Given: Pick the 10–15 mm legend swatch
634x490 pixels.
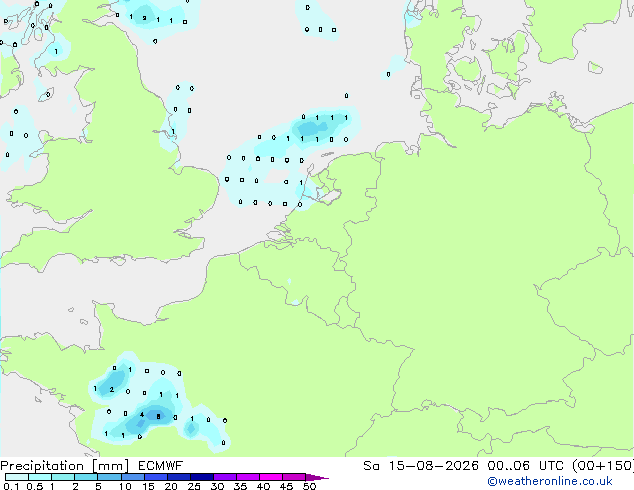Looking at the screenshot, I should 132,477.
